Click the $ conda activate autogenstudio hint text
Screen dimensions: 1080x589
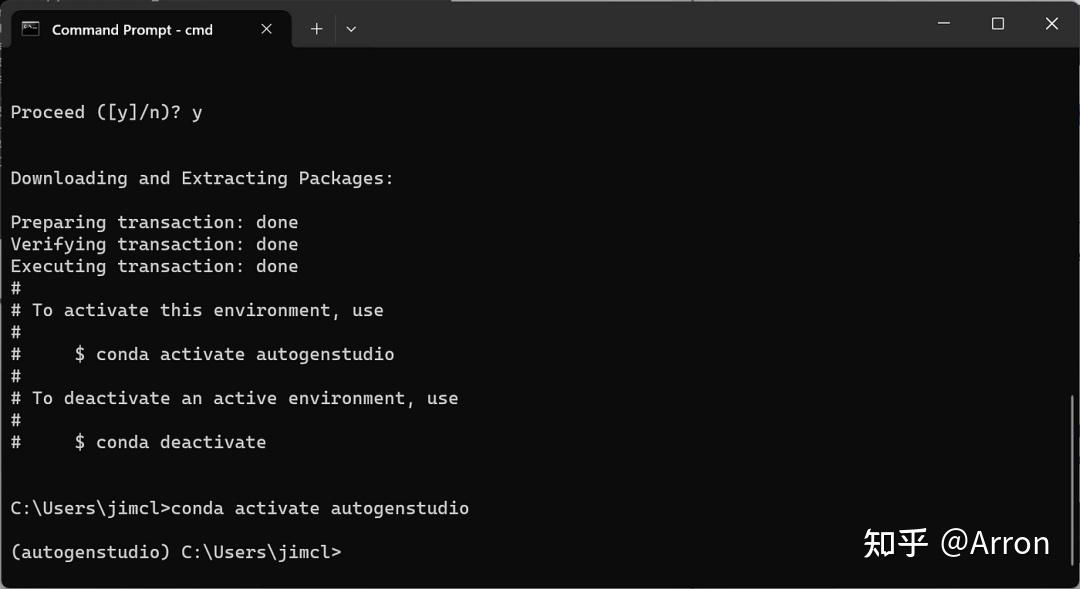pos(235,354)
